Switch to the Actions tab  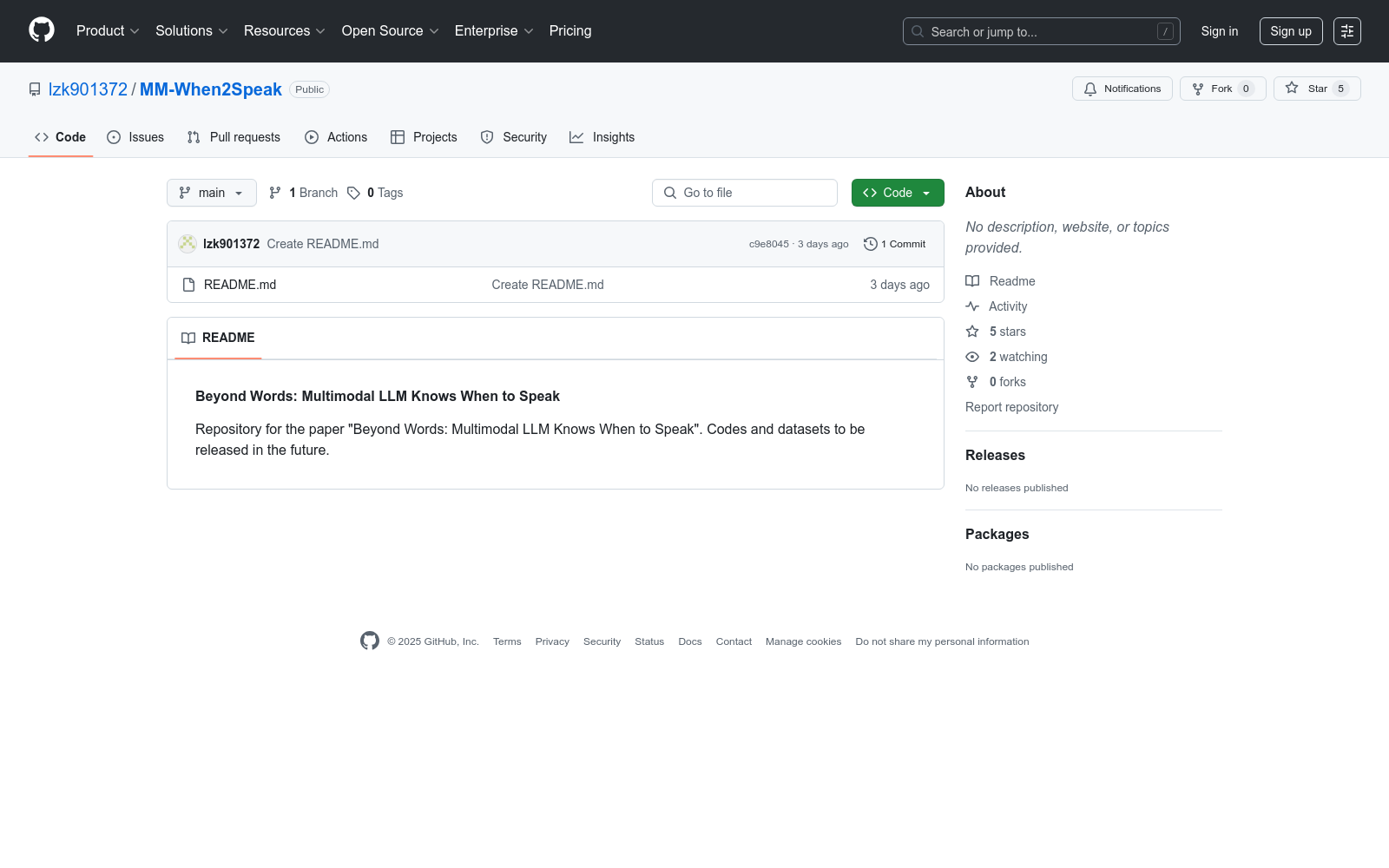336,137
